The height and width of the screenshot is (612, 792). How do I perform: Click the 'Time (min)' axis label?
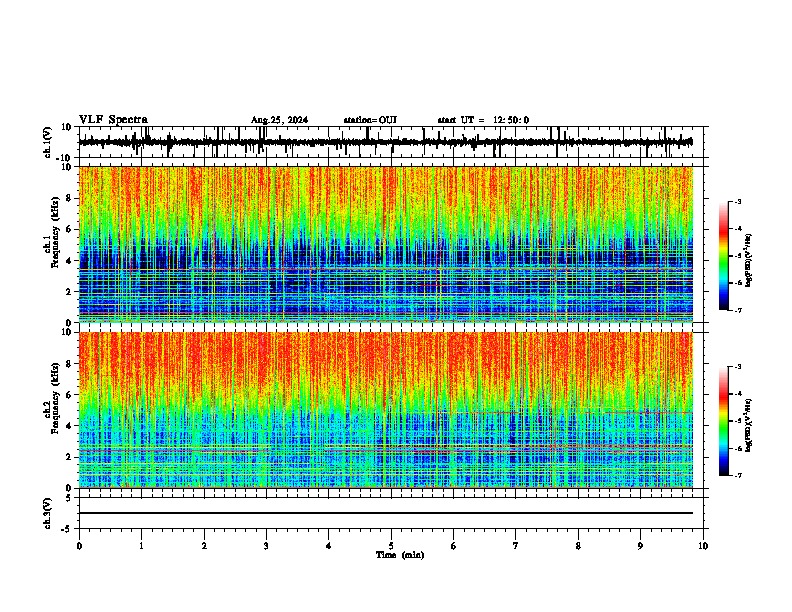pos(400,555)
